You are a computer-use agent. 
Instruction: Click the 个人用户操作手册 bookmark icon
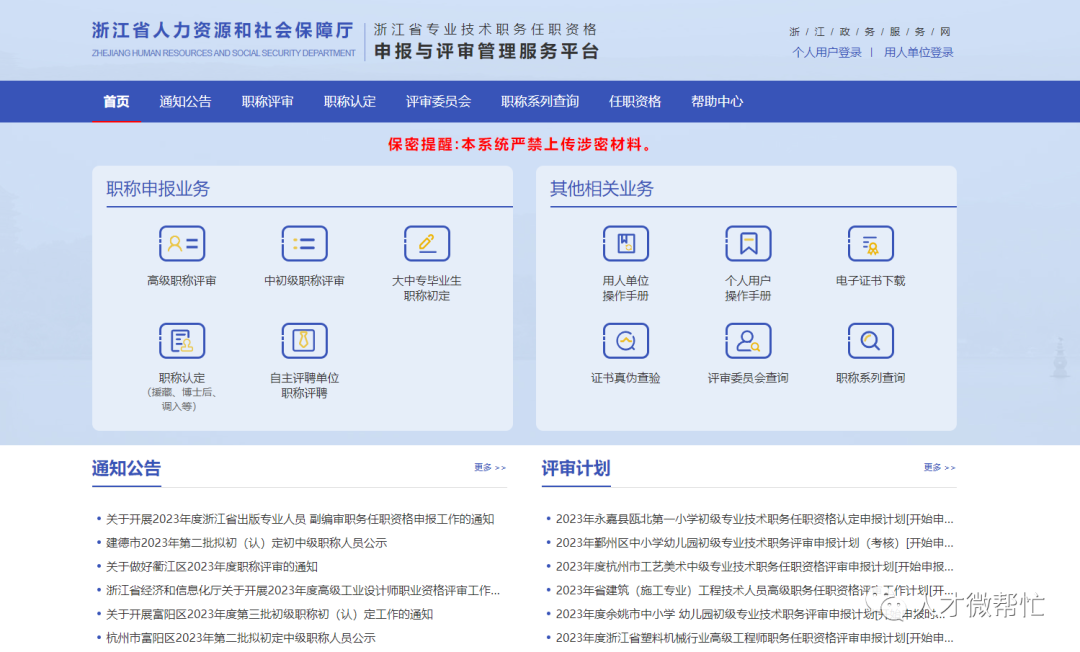tap(749, 243)
